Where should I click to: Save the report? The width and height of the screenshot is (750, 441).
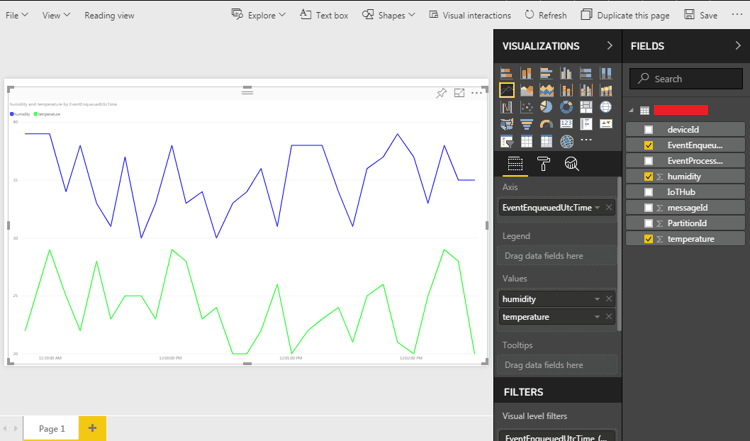pos(701,15)
